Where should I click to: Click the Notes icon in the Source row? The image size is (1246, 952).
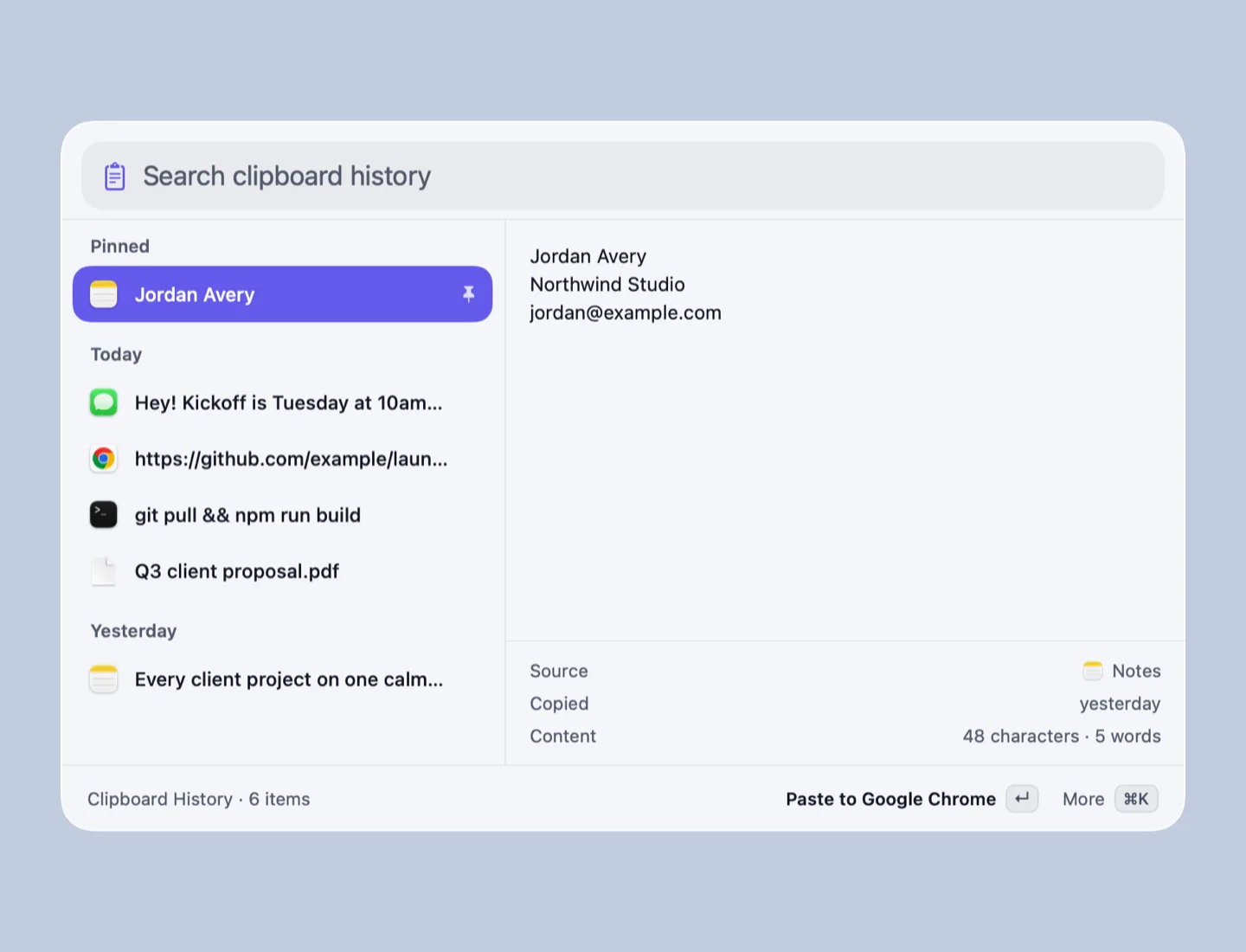(1093, 671)
